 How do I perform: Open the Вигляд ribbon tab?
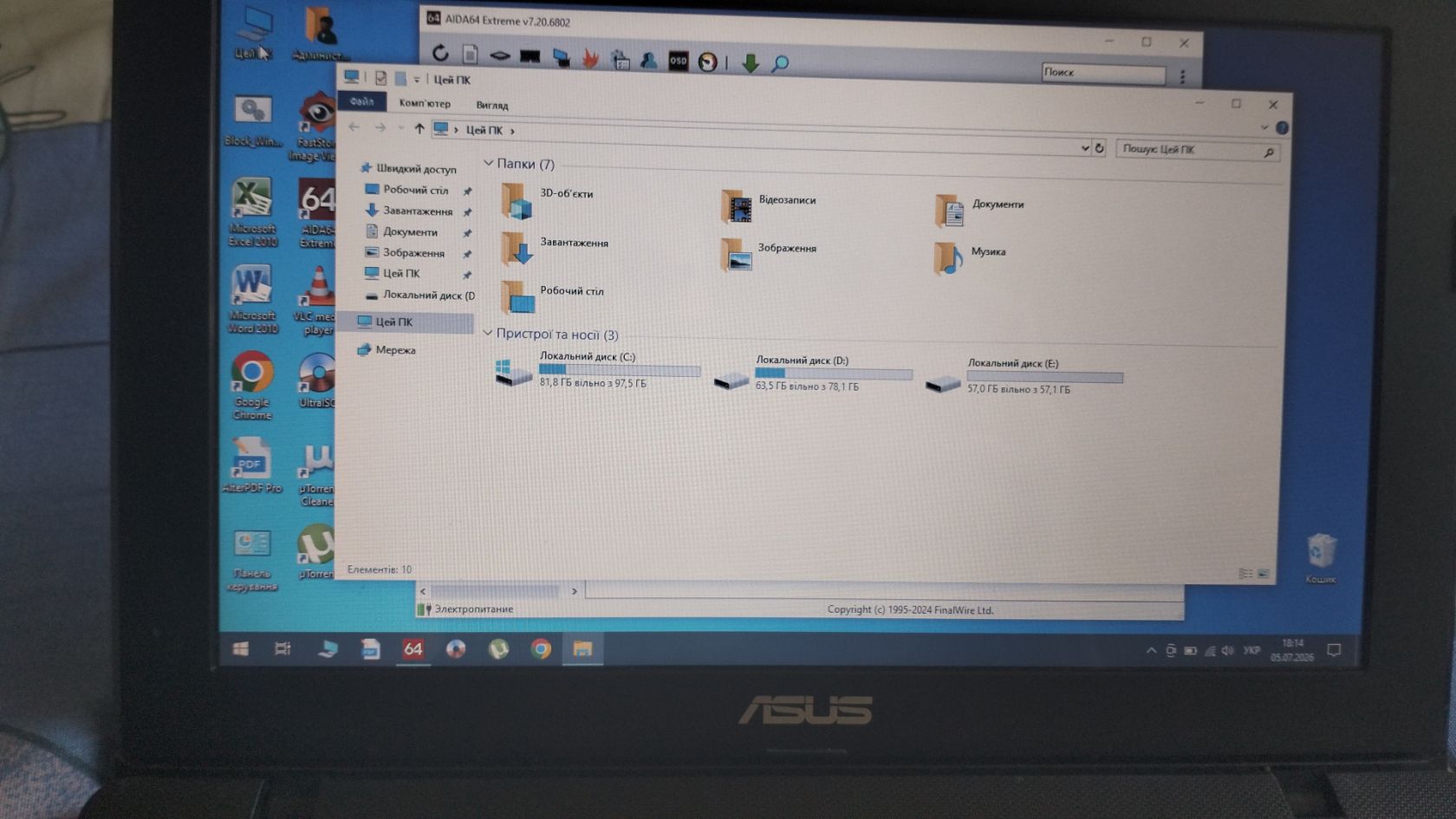pyautogui.click(x=492, y=105)
